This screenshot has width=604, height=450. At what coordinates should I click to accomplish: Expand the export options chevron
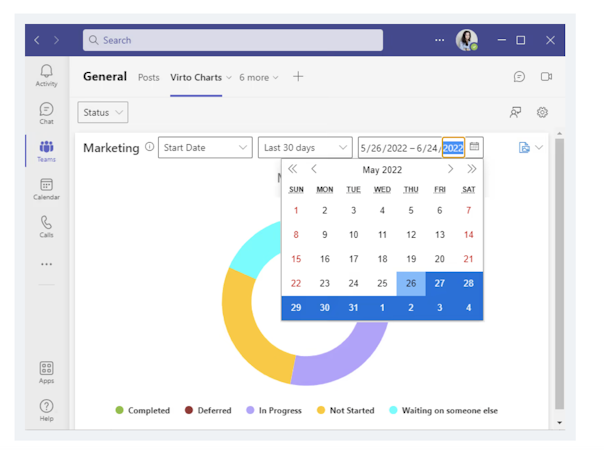pos(539,147)
